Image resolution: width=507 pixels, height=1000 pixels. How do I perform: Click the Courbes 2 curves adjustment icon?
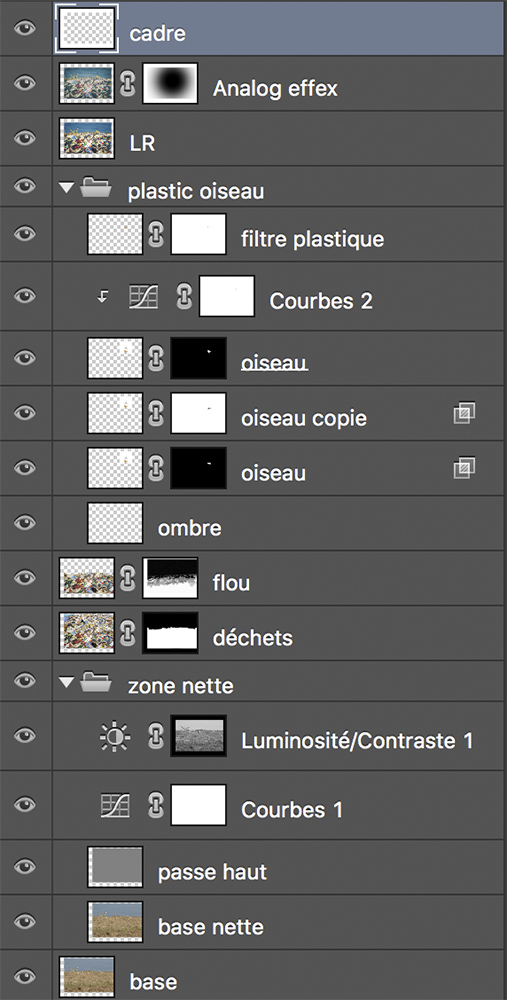pos(143,297)
